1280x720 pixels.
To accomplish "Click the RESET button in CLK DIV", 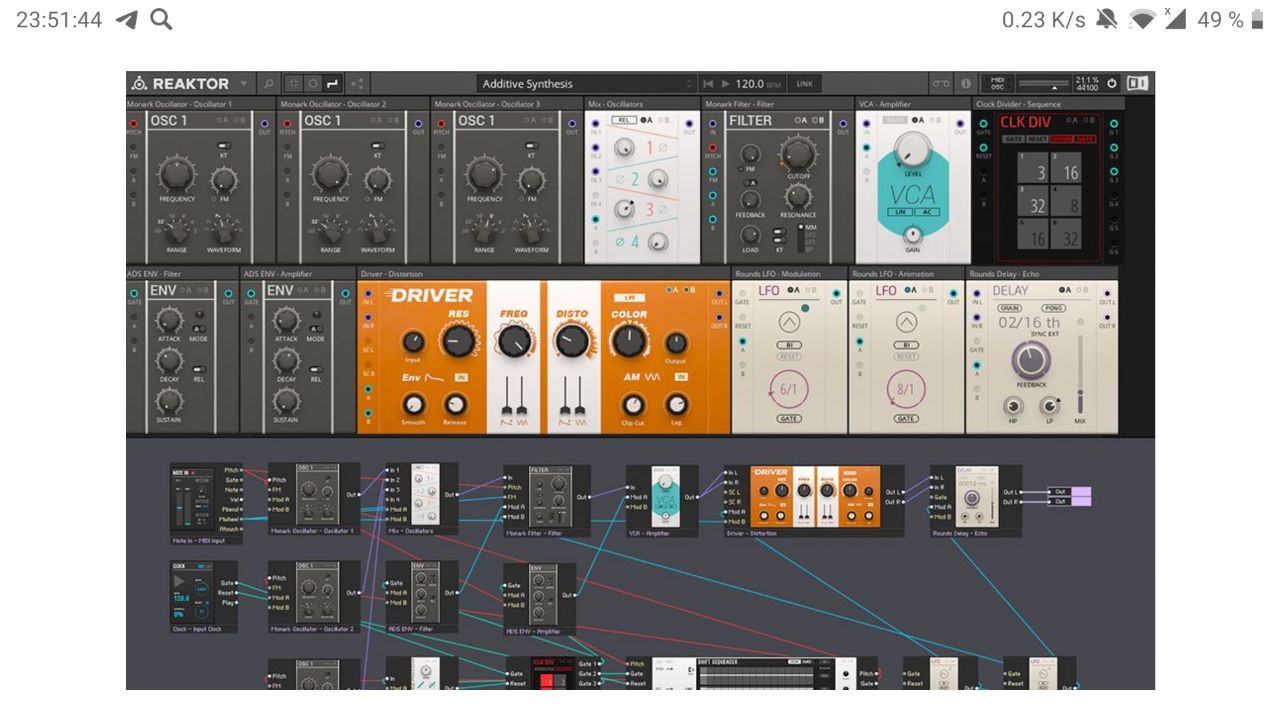I will tap(1037, 139).
